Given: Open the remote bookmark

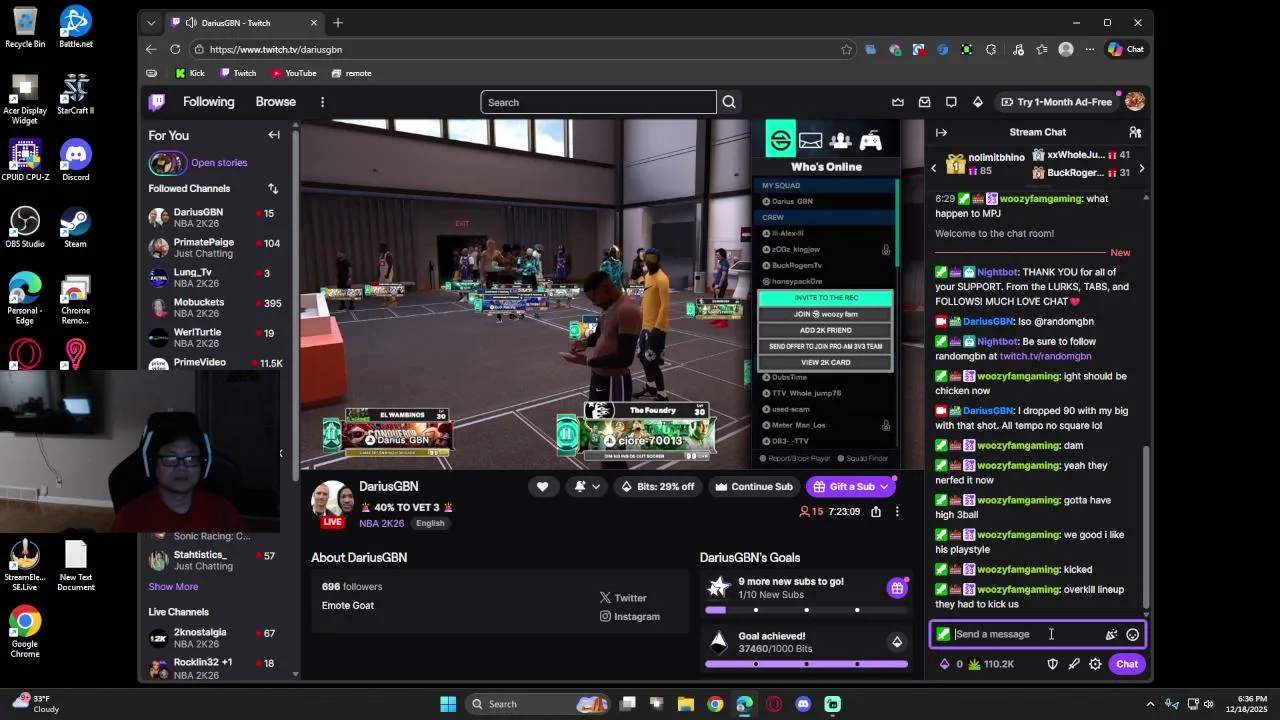Looking at the screenshot, I should click(351, 73).
